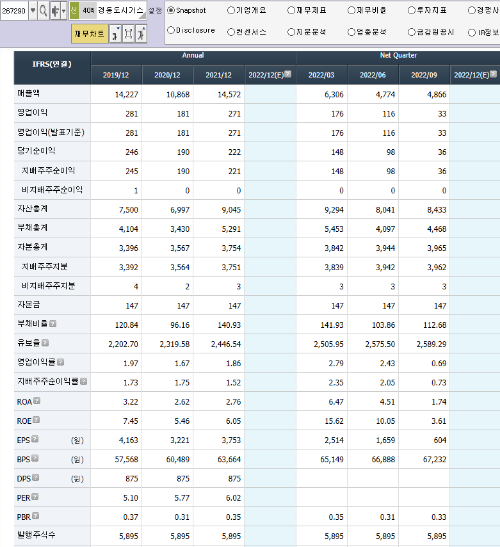Click the magnifier stock search icon
500x547 pixels.
coord(43,11)
